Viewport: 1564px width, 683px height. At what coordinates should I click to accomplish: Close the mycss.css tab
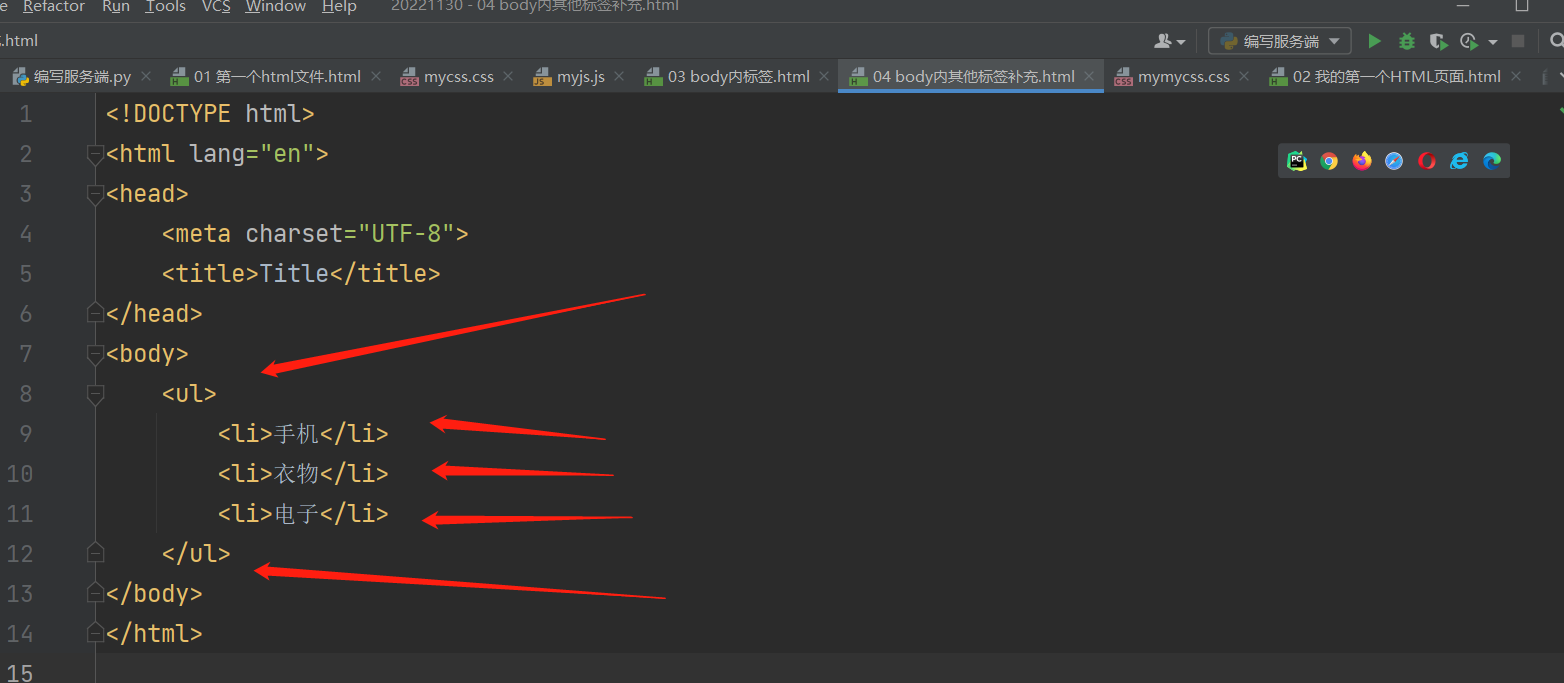(508, 76)
